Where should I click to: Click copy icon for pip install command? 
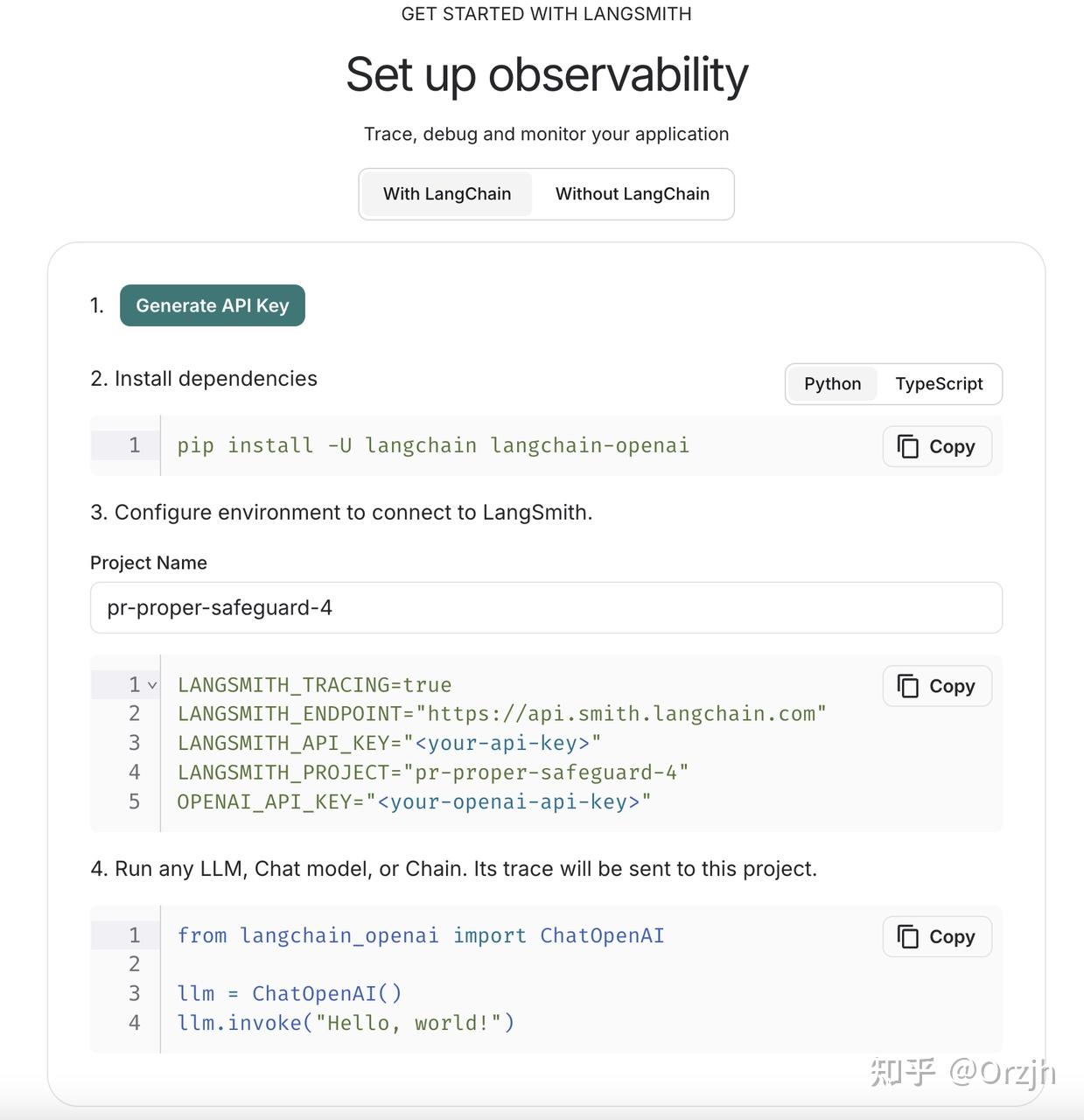point(908,446)
